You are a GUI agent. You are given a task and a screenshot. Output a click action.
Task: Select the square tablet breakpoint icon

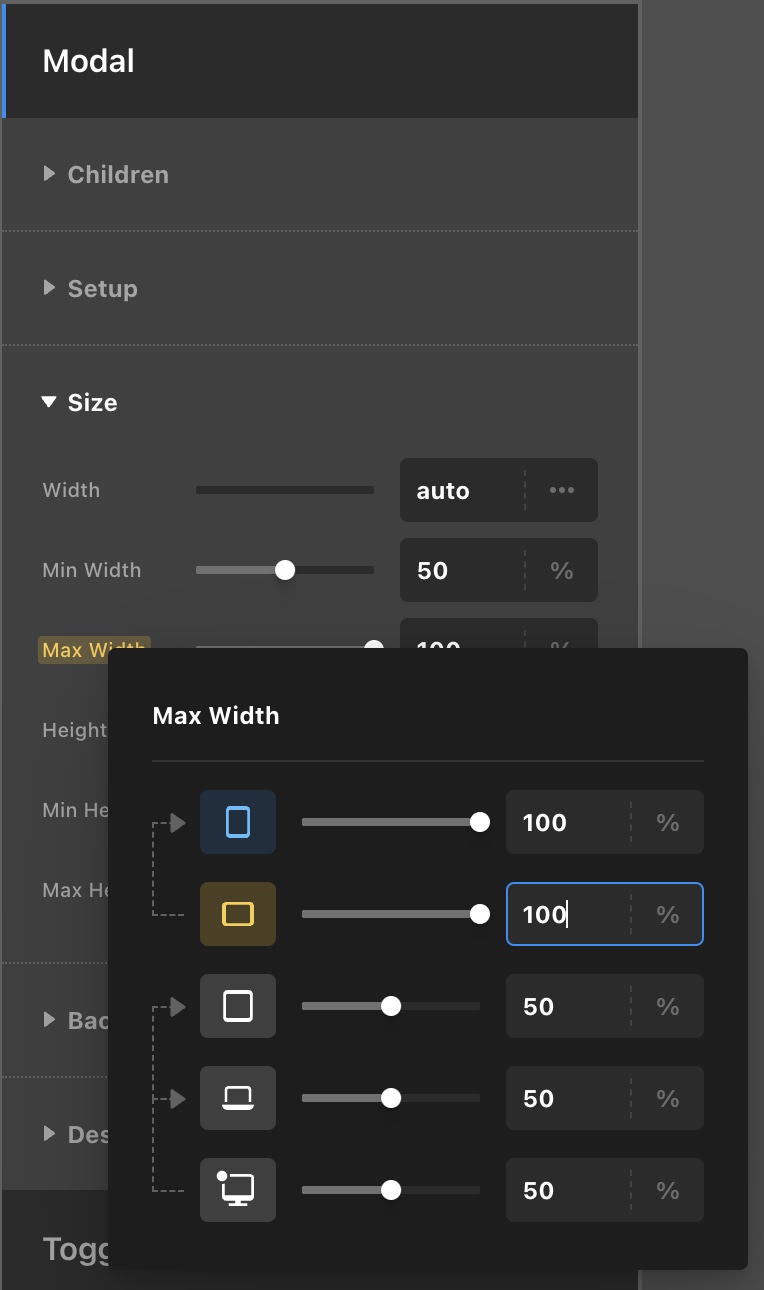pos(238,1006)
